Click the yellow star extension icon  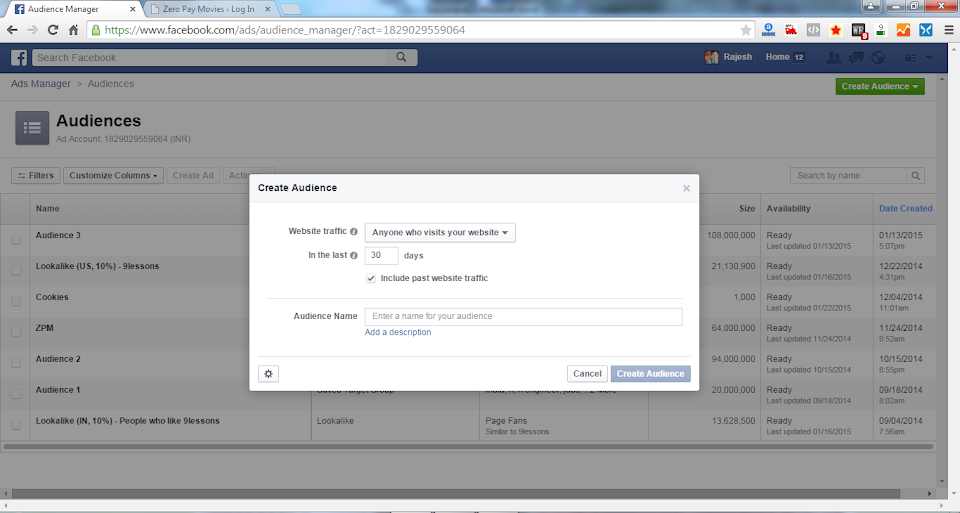point(836,30)
